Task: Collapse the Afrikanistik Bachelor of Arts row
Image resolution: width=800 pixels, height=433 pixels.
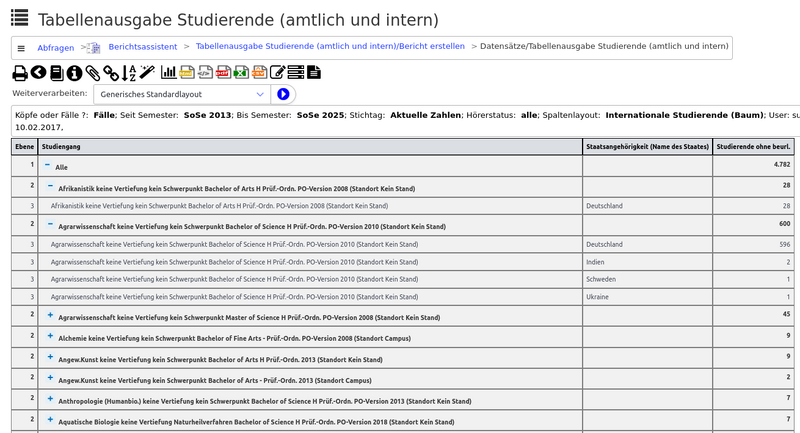Action: (x=50, y=186)
